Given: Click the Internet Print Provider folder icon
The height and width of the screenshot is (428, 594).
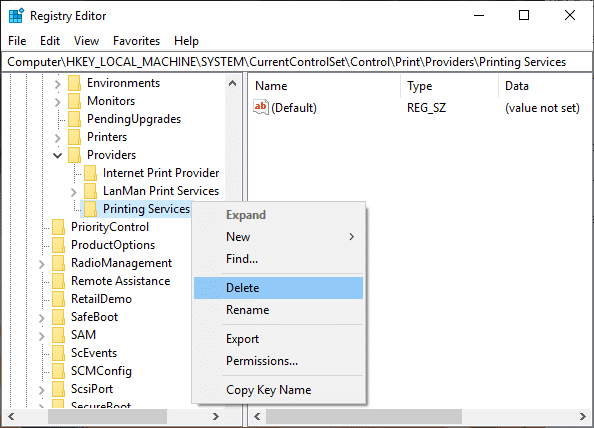Looking at the screenshot, I should point(91,173).
